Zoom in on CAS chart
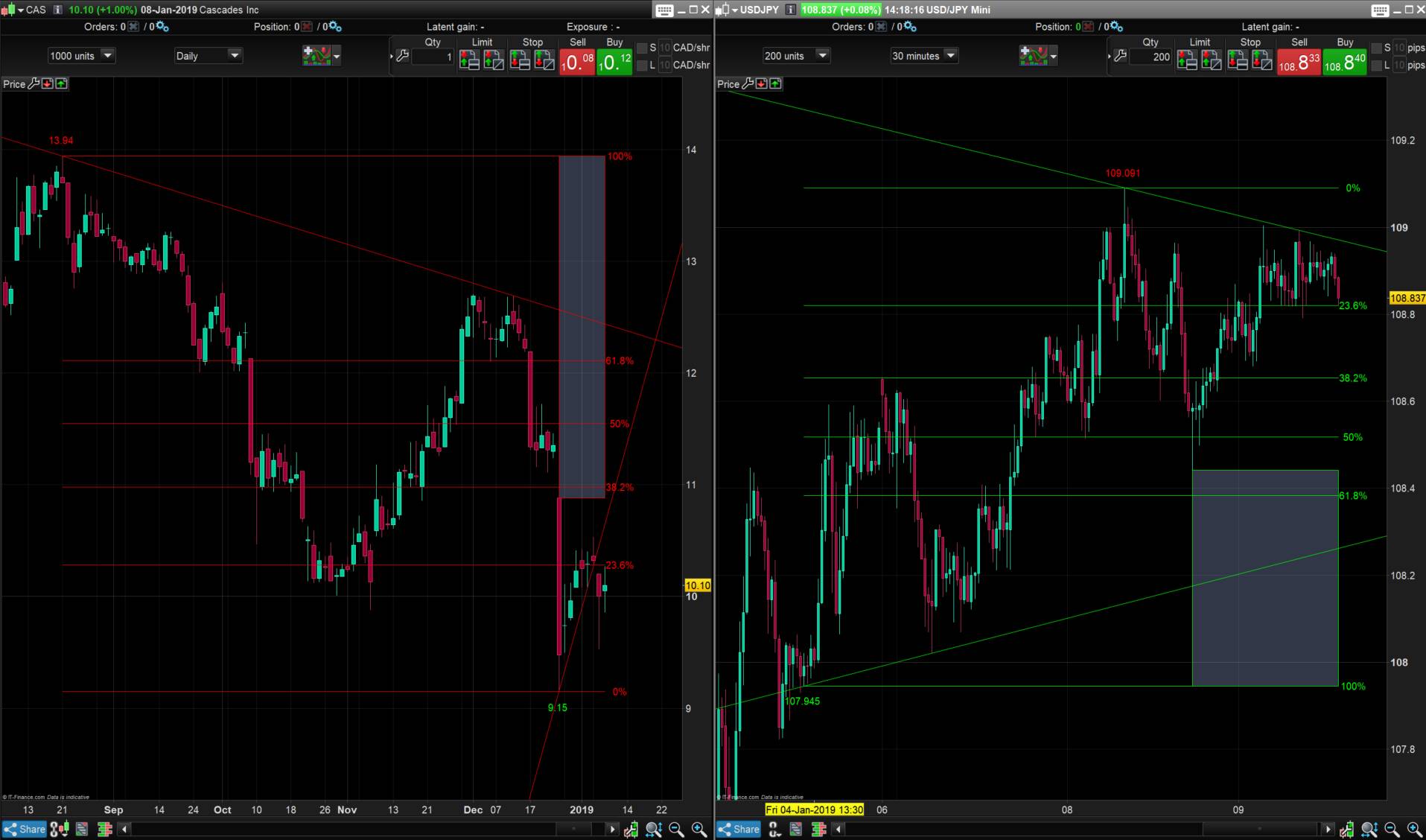Image resolution: width=1426 pixels, height=840 pixels. (x=699, y=829)
